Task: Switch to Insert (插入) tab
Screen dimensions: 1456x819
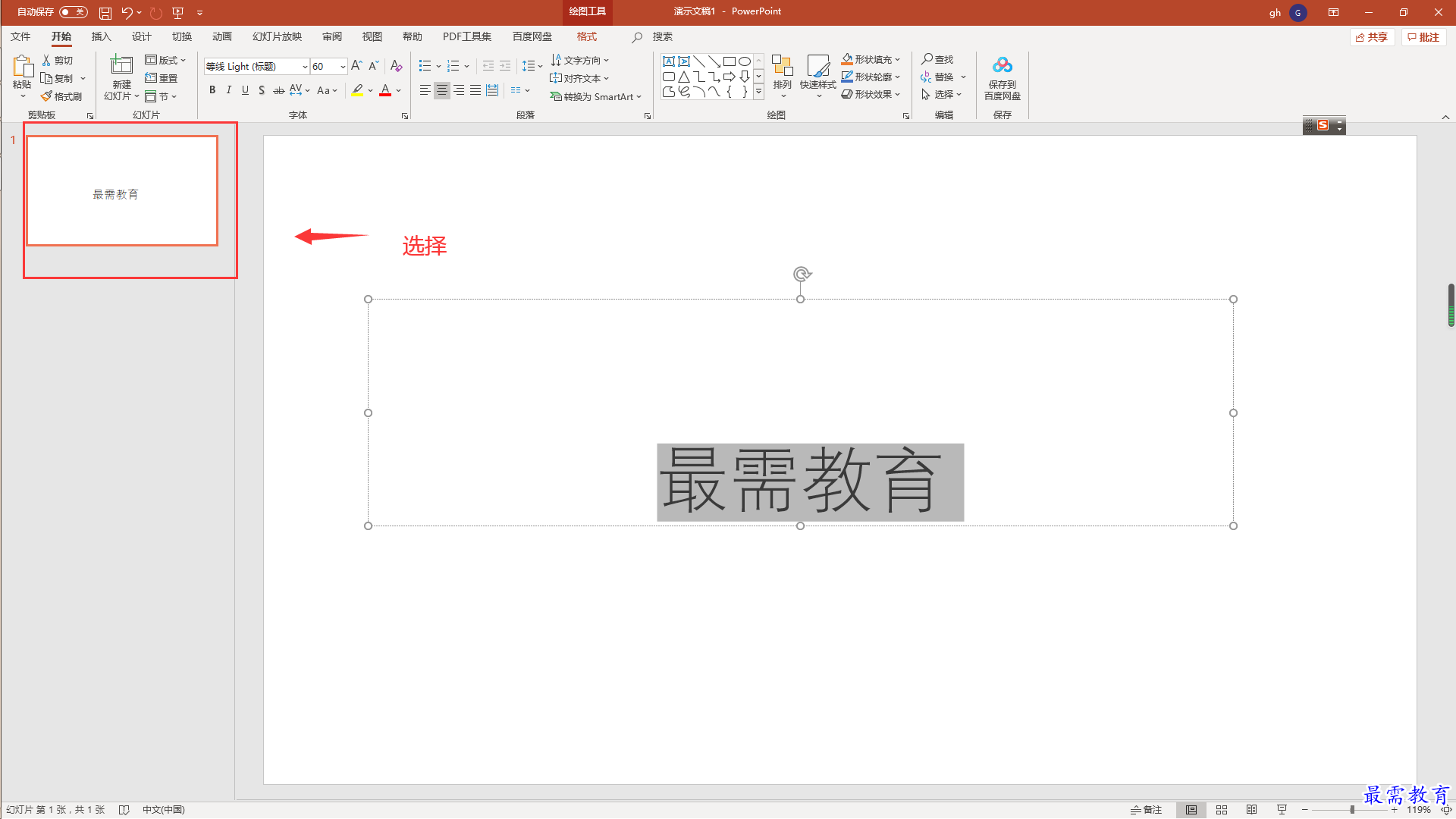Action: click(x=101, y=36)
